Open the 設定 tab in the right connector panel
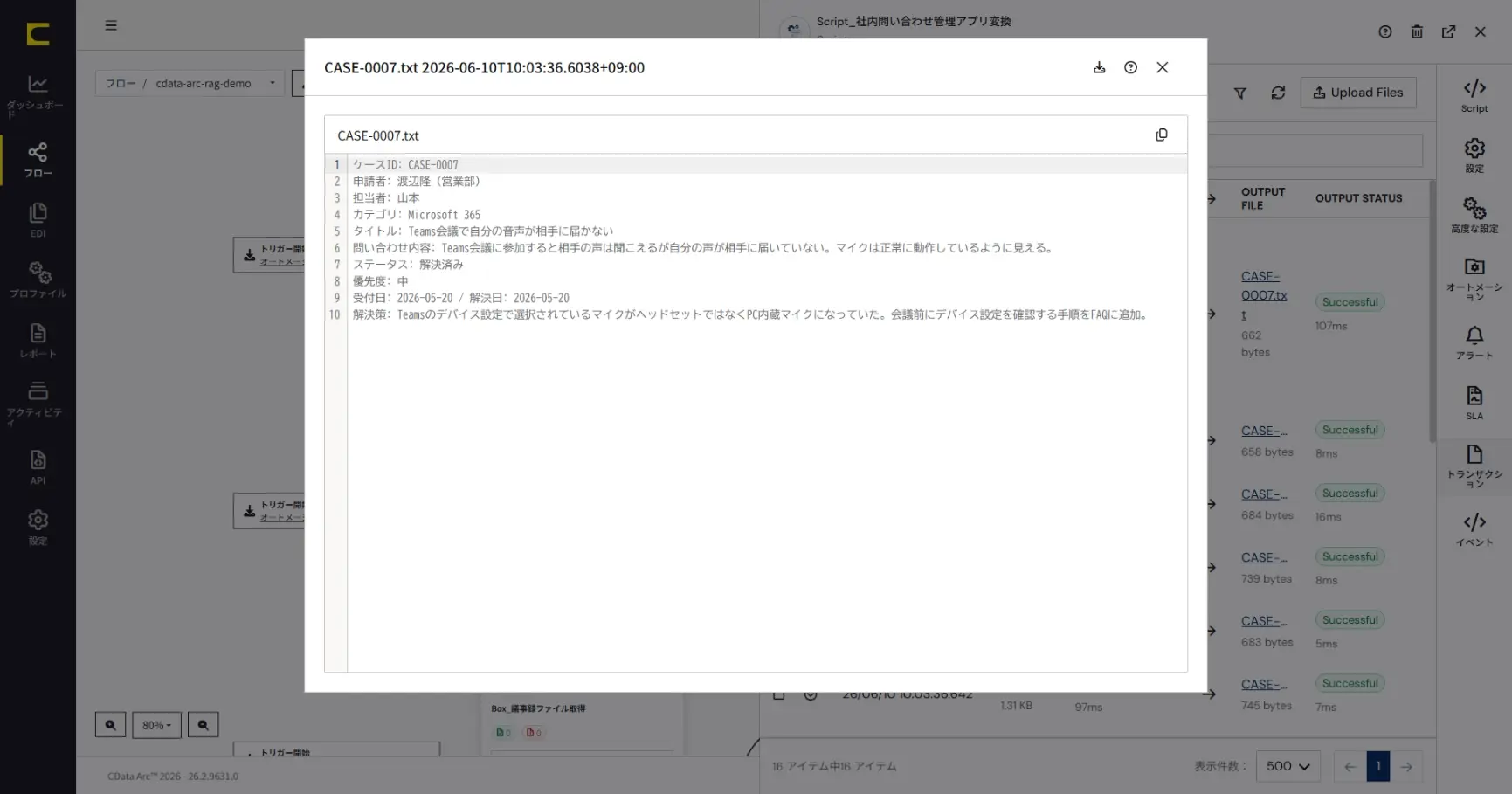1512x794 pixels. [x=1474, y=155]
